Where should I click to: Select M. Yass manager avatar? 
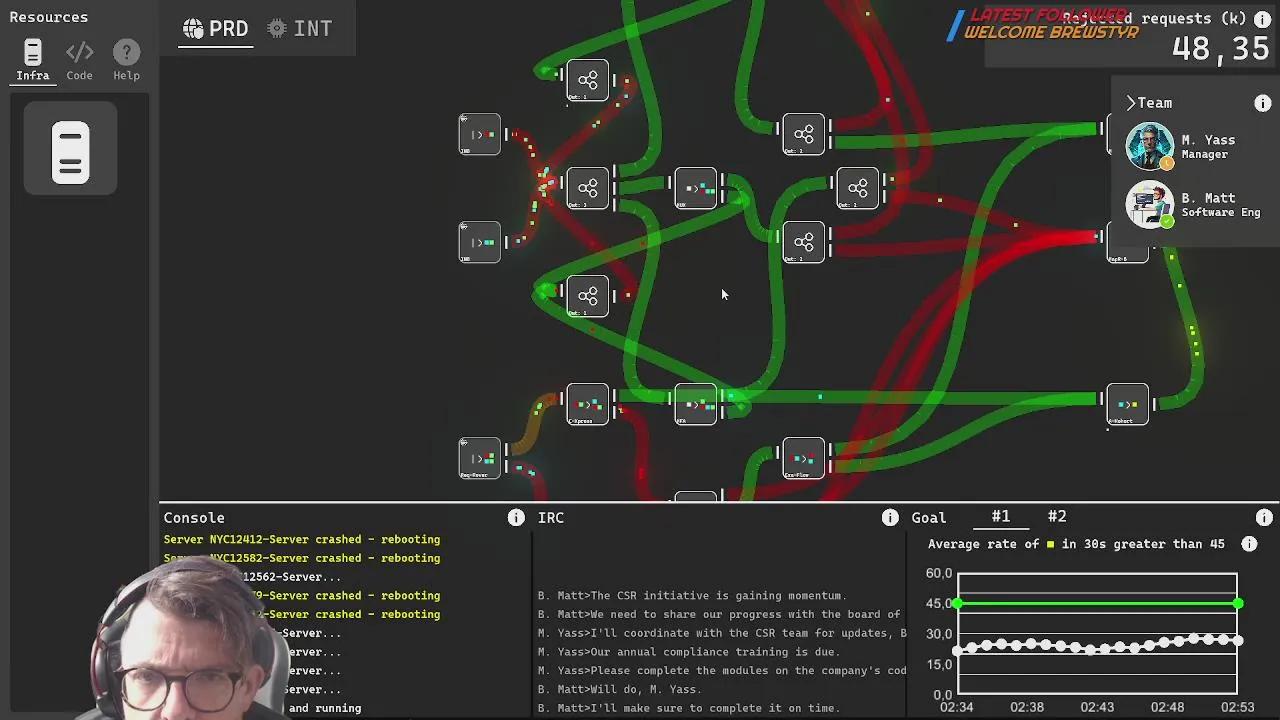pos(1149,146)
